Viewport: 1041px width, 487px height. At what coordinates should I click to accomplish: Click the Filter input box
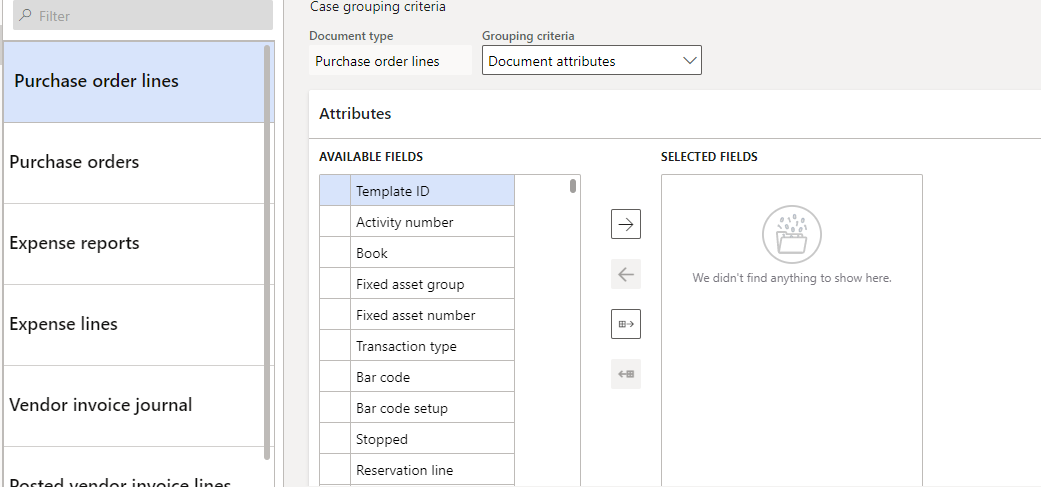click(x=143, y=15)
